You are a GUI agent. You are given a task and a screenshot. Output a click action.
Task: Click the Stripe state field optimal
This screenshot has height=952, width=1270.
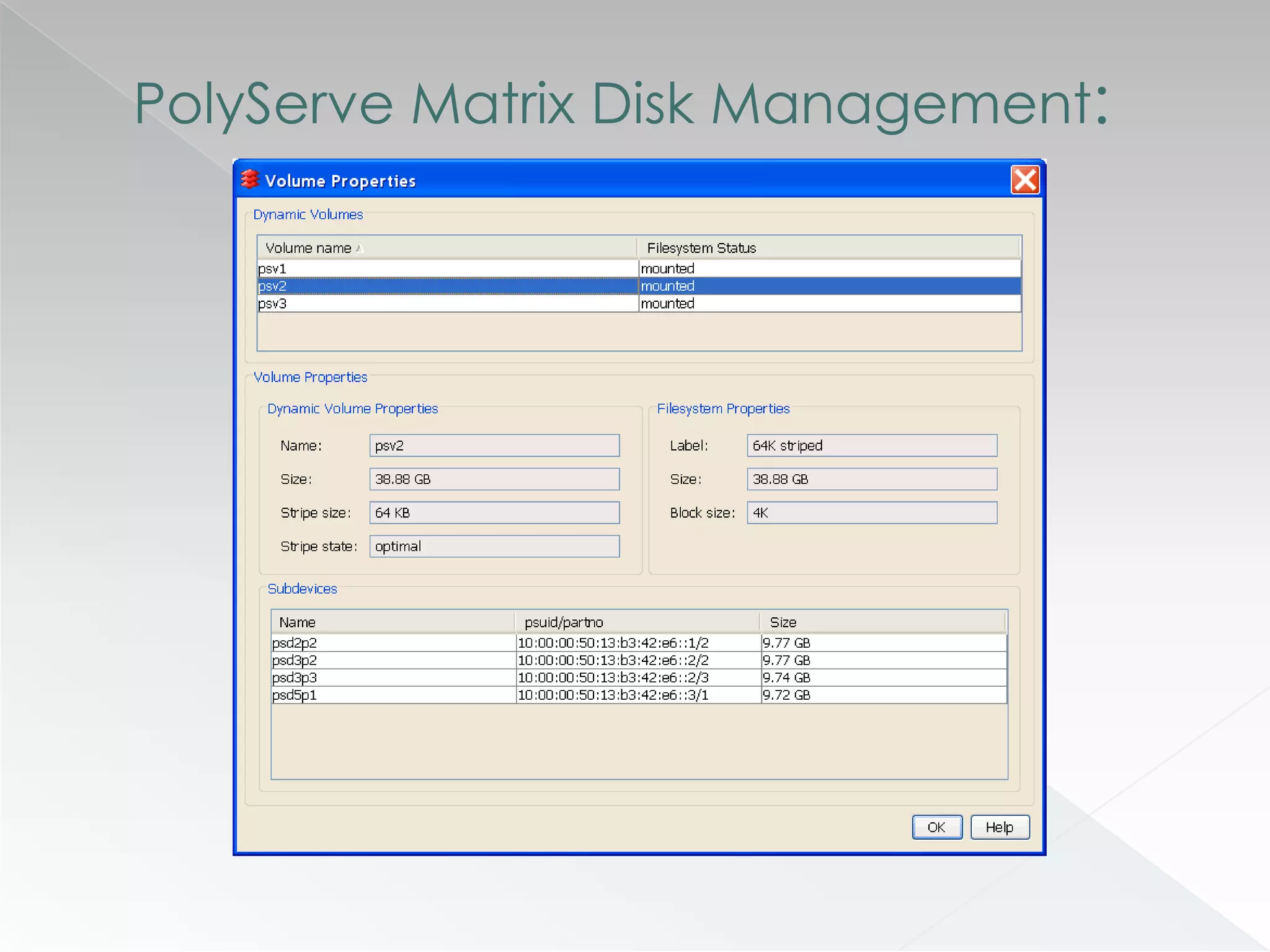coord(494,546)
